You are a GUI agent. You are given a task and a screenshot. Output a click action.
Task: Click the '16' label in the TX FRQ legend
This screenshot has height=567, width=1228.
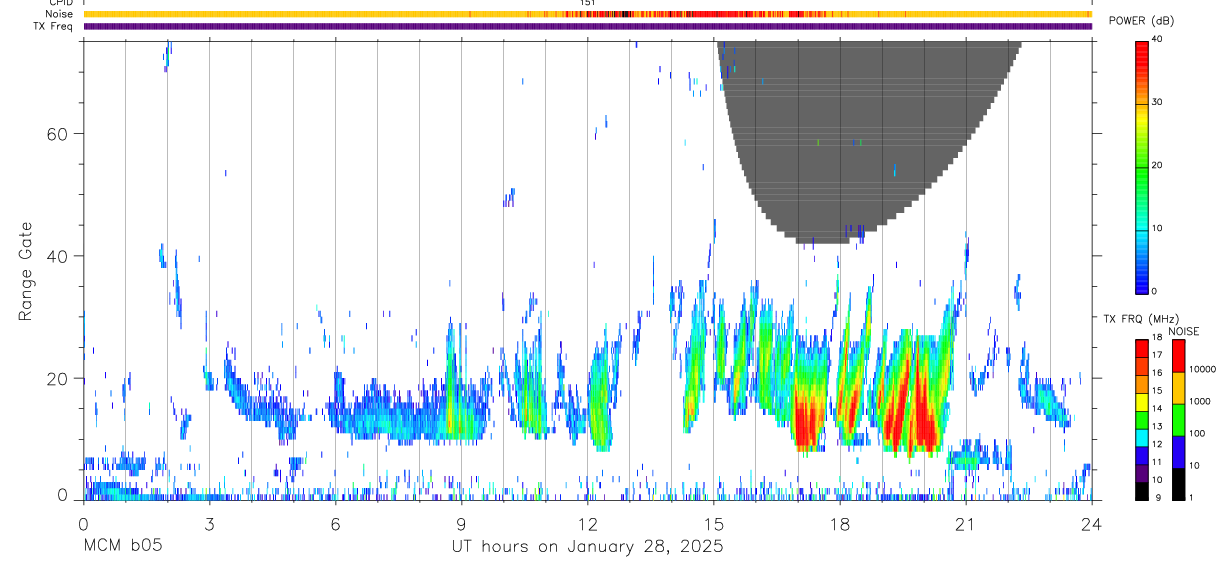pos(1157,373)
